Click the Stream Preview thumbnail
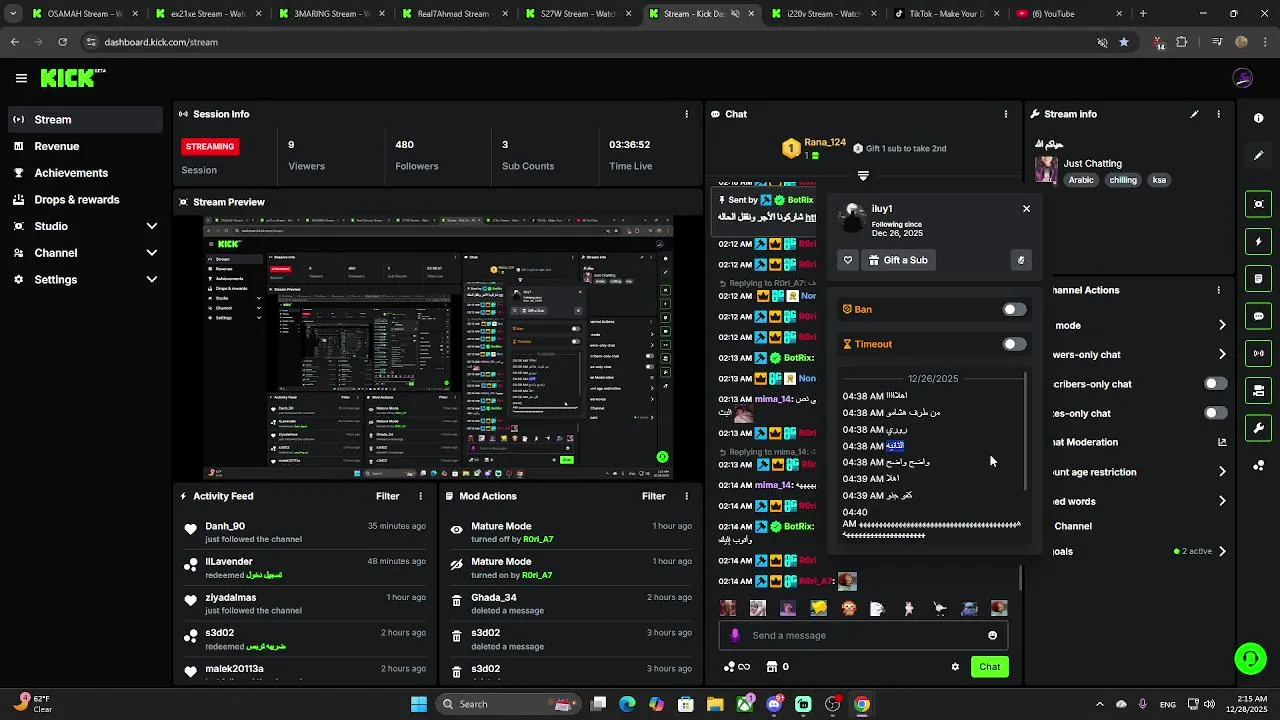The height and width of the screenshot is (720, 1280). [438, 347]
